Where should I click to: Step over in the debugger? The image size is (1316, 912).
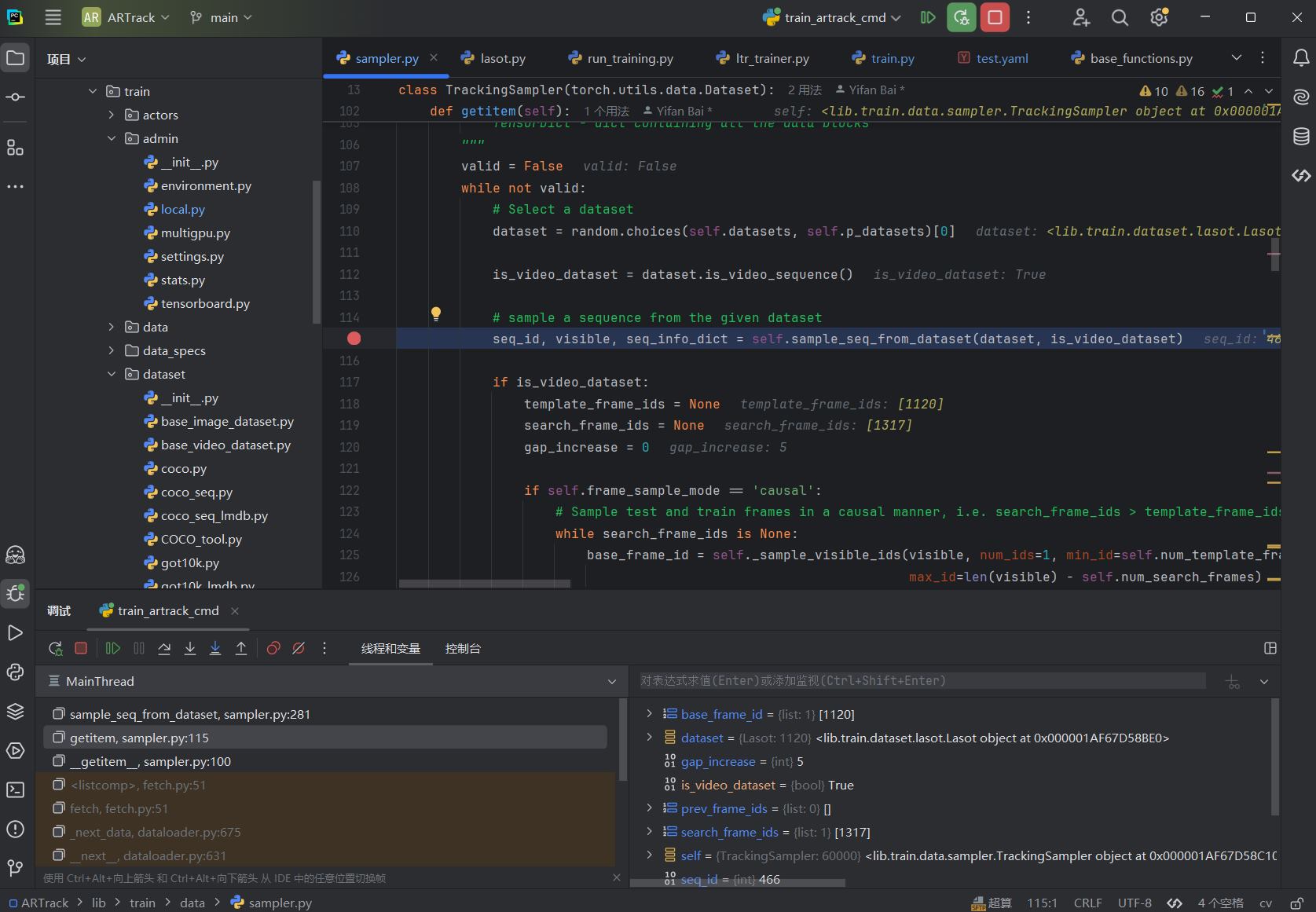[x=164, y=648]
